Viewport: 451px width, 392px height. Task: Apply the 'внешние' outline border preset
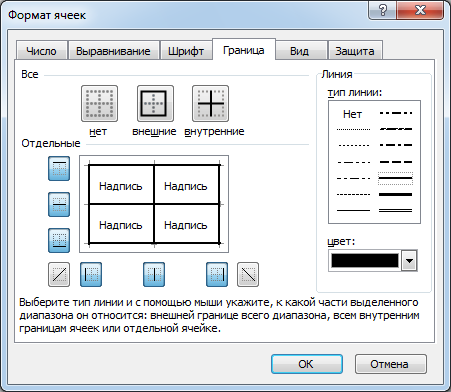[155, 103]
